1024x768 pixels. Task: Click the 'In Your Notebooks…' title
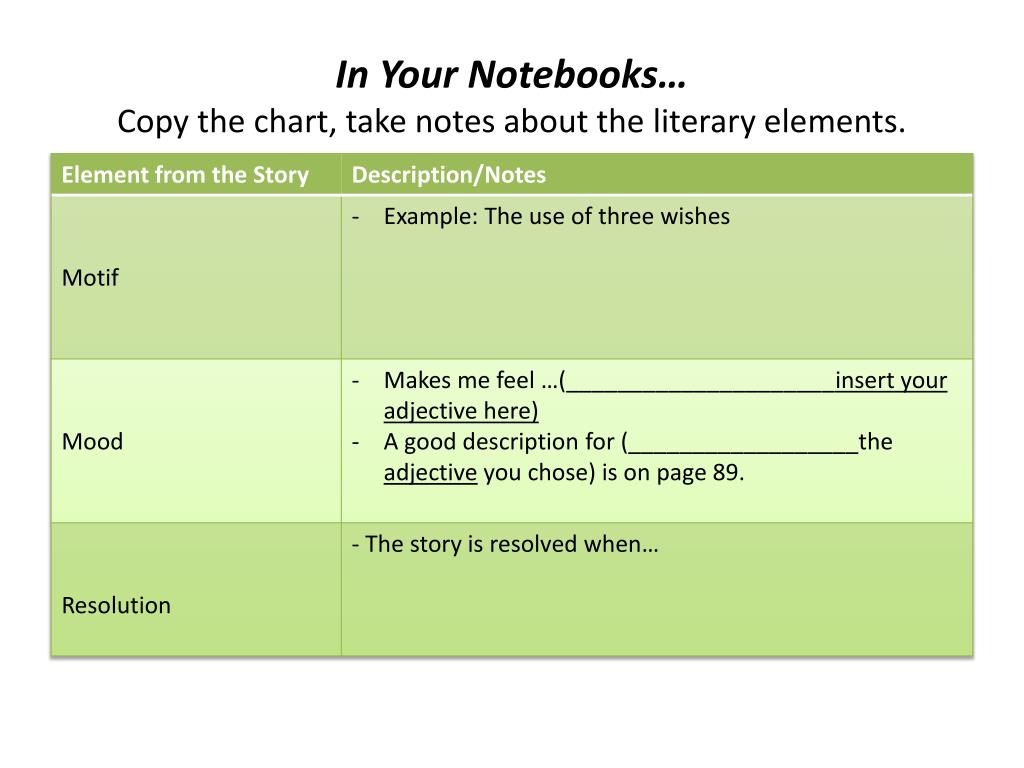(511, 74)
